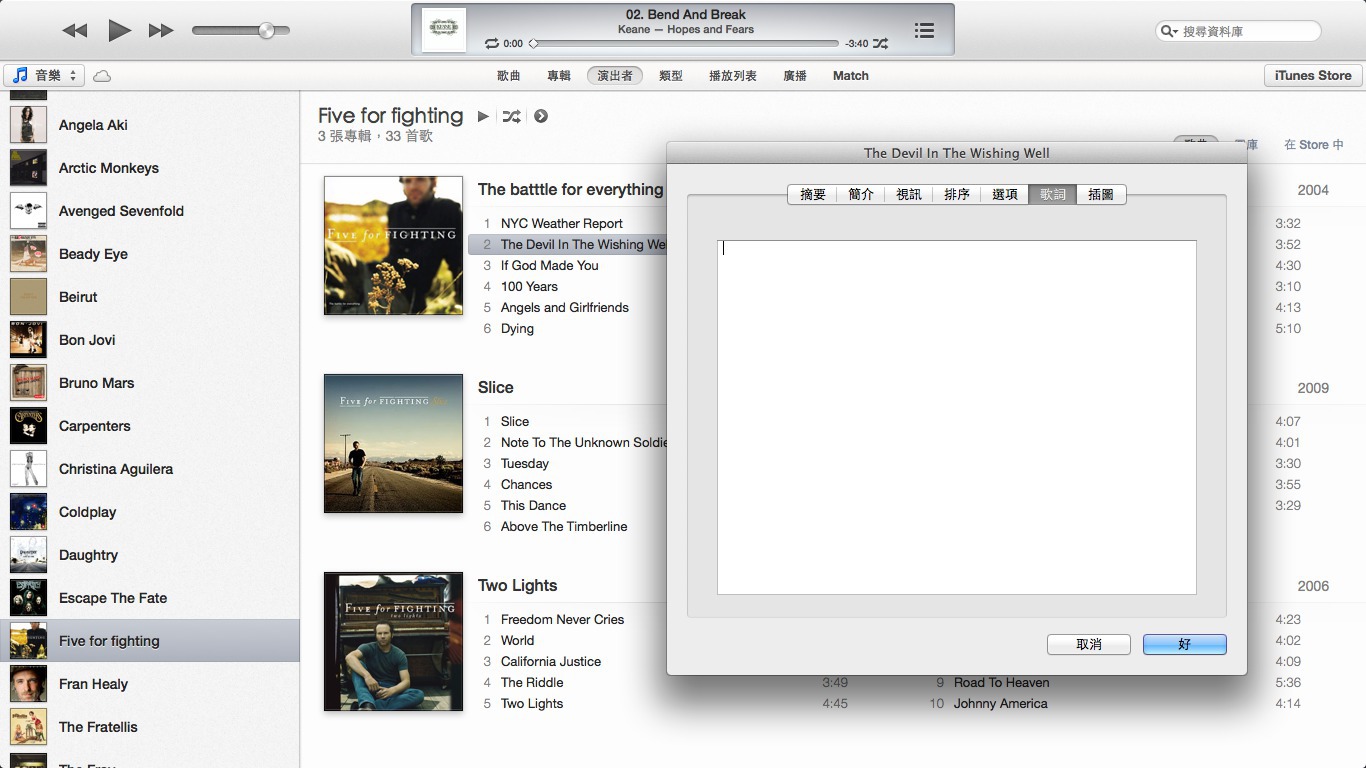Click the playback progress bar

[685, 44]
